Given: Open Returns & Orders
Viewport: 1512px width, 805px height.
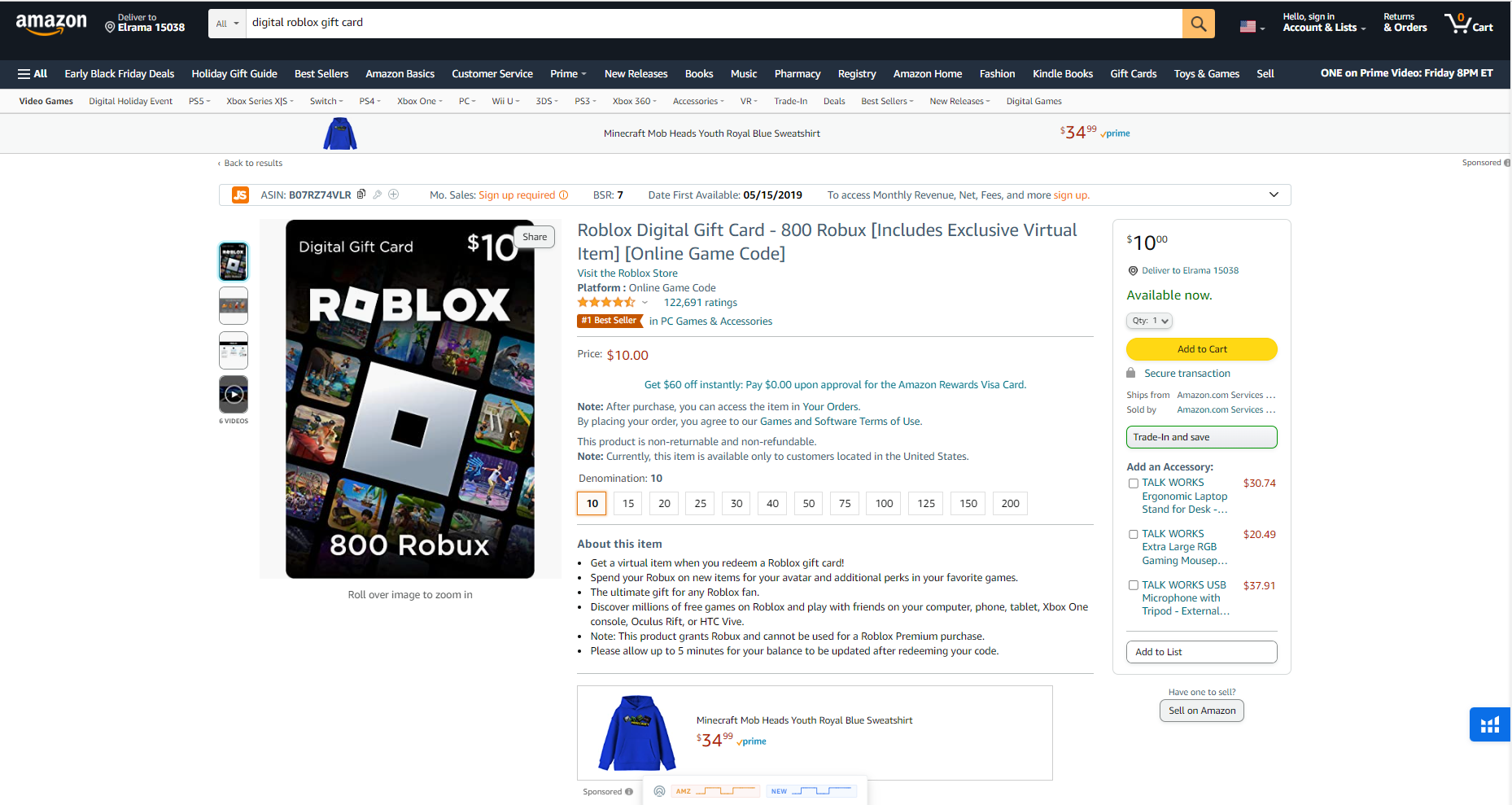Looking at the screenshot, I should (1405, 23).
